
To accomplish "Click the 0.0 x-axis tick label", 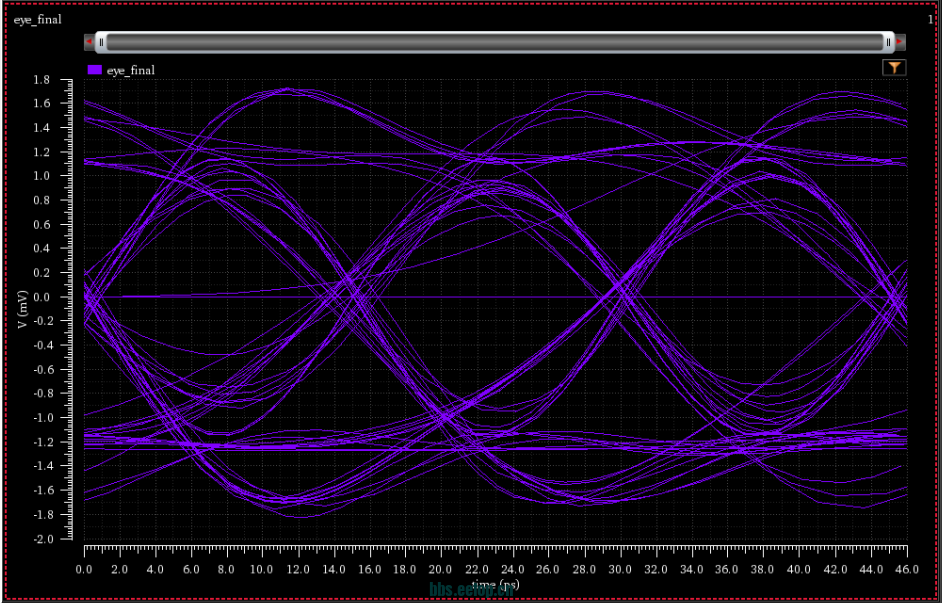I will click(x=84, y=568).
